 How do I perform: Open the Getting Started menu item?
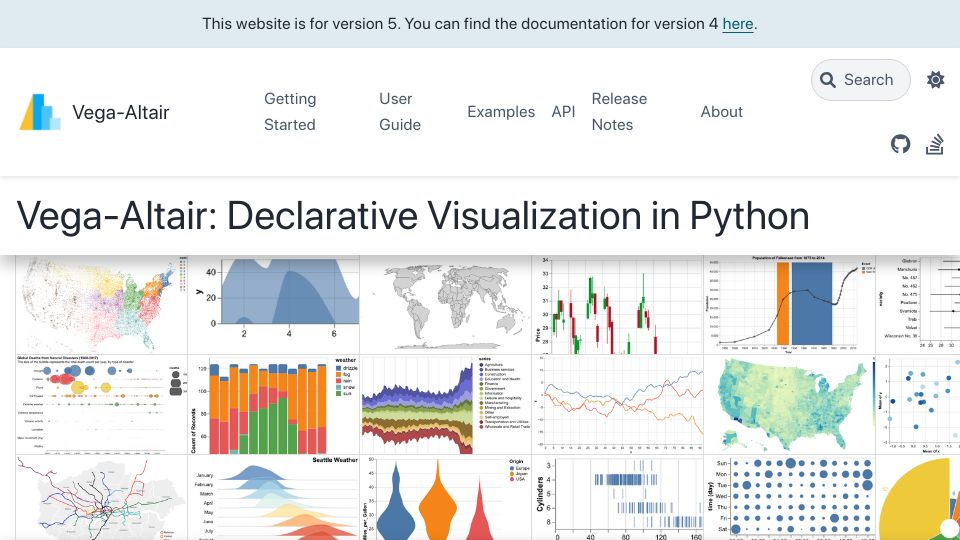click(290, 111)
